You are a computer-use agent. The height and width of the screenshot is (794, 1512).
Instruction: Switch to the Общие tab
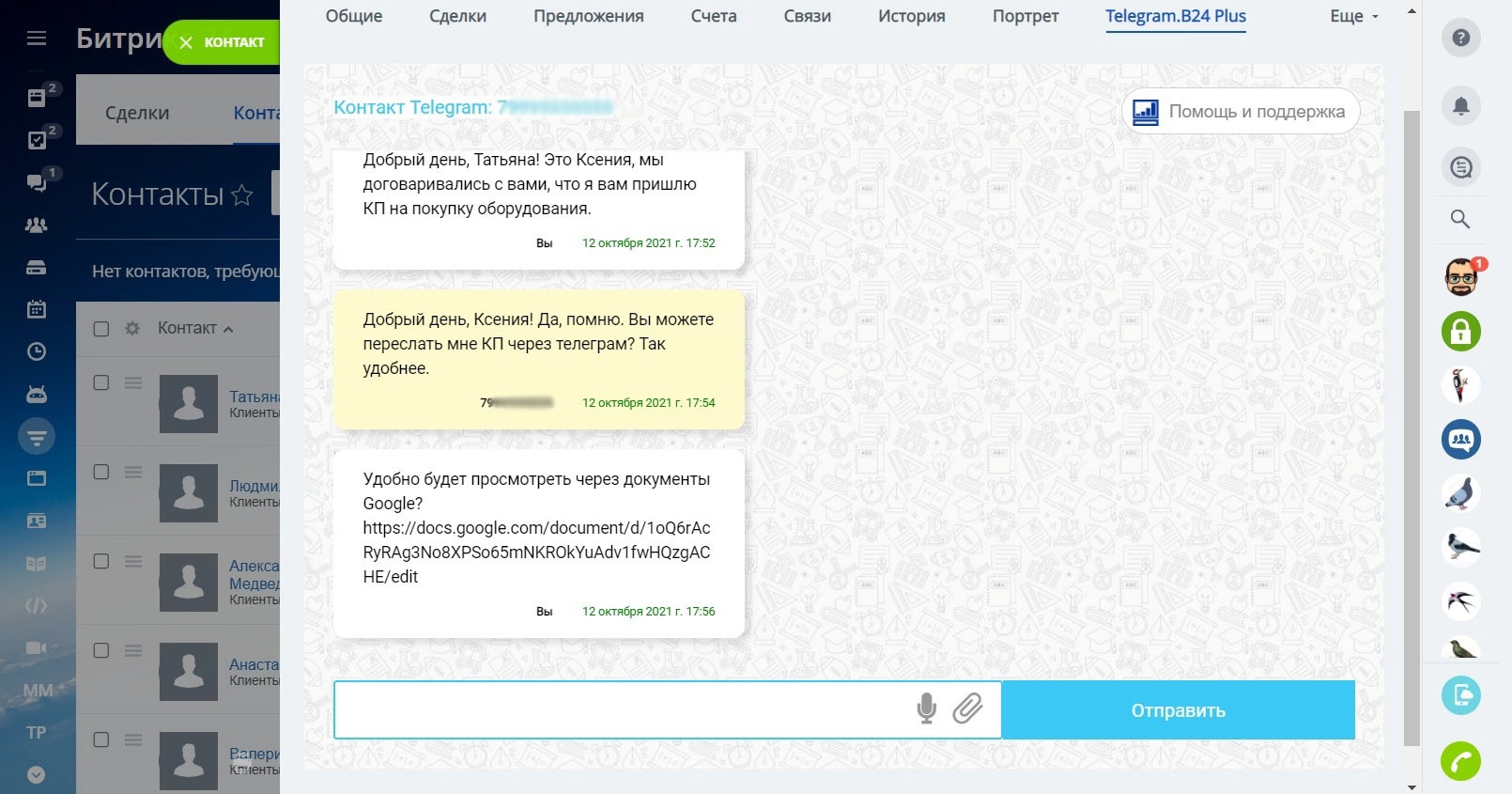click(354, 16)
